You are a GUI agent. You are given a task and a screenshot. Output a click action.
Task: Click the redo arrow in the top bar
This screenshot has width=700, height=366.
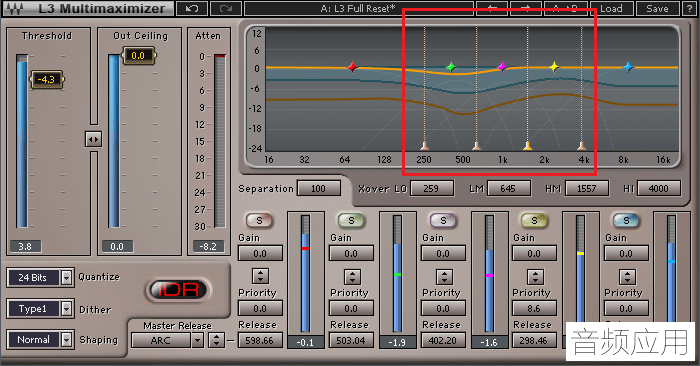[x=226, y=8]
